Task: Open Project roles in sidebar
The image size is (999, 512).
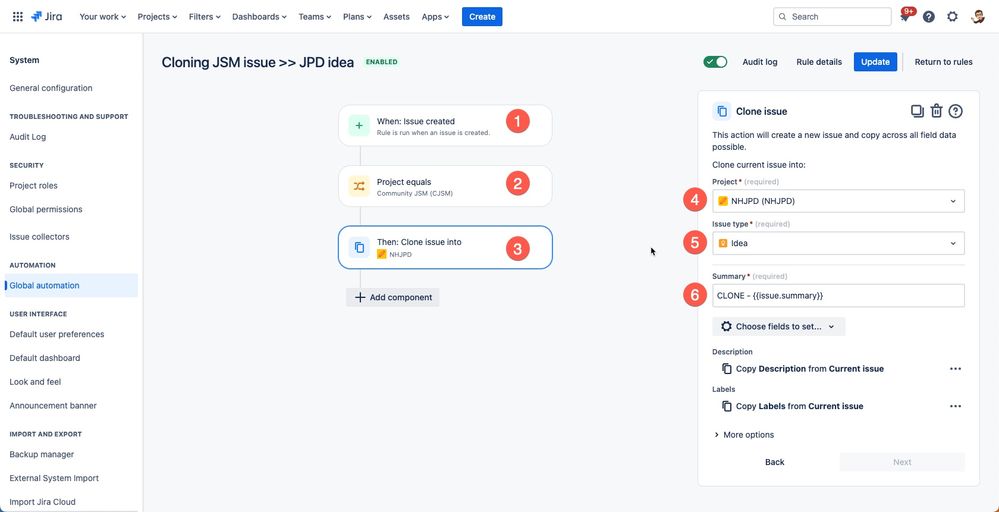Action: [x=33, y=185]
